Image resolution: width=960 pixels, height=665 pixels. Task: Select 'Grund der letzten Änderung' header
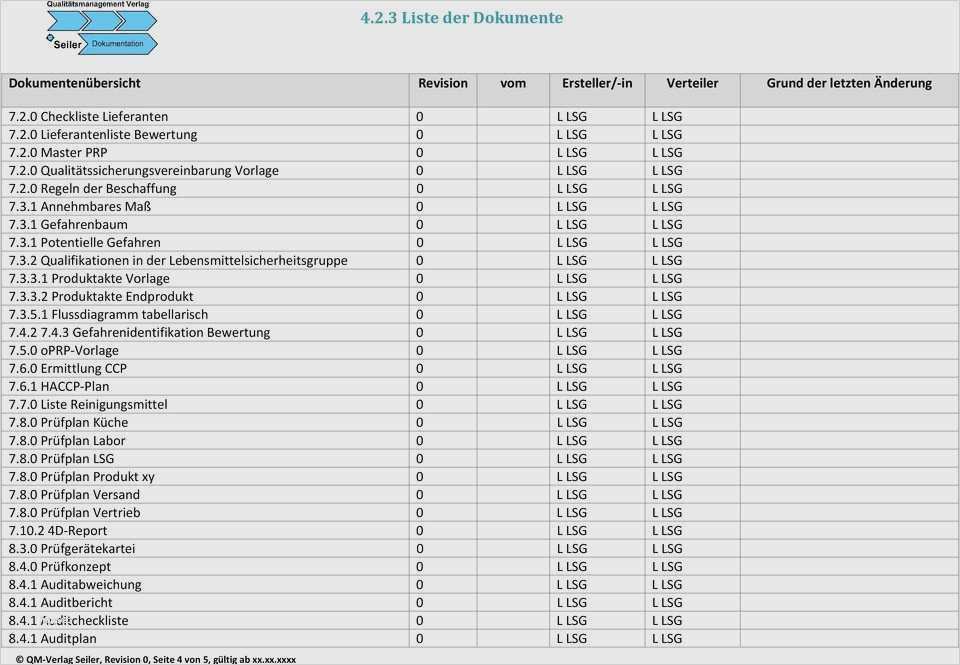click(x=849, y=84)
